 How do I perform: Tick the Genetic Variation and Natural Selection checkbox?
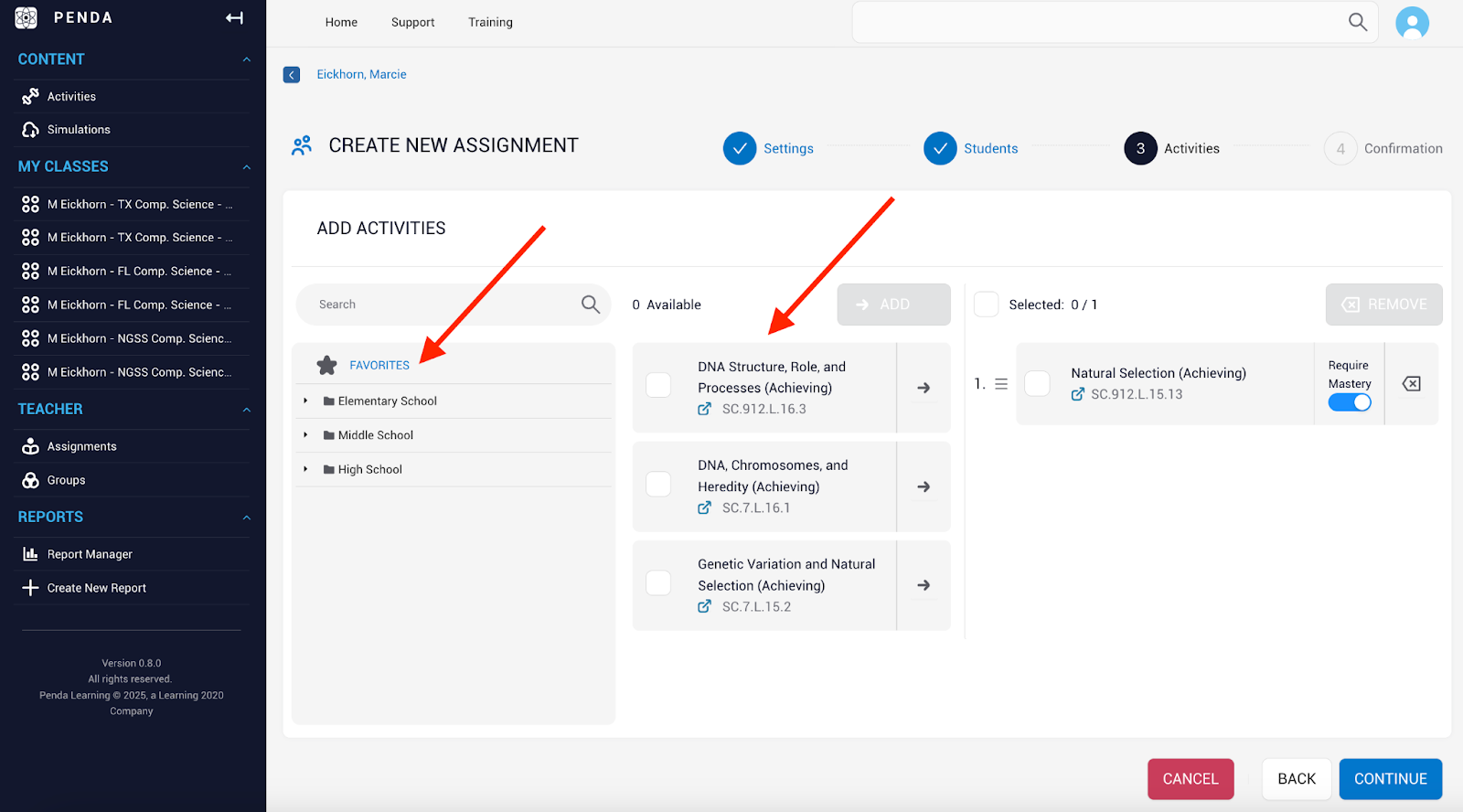click(658, 582)
